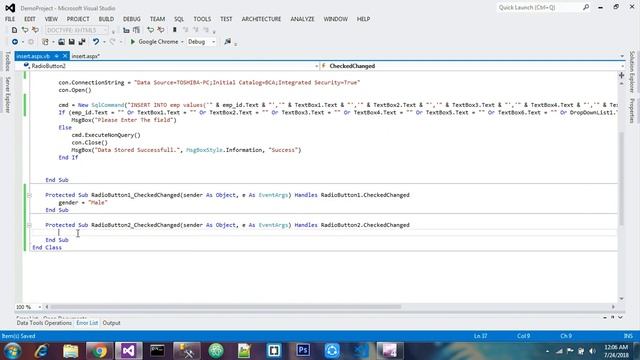The height and width of the screenshot is (360, 640).
Task: Collapse the RadioButton1_CheckedChanged sub
Action: point(29,195)
